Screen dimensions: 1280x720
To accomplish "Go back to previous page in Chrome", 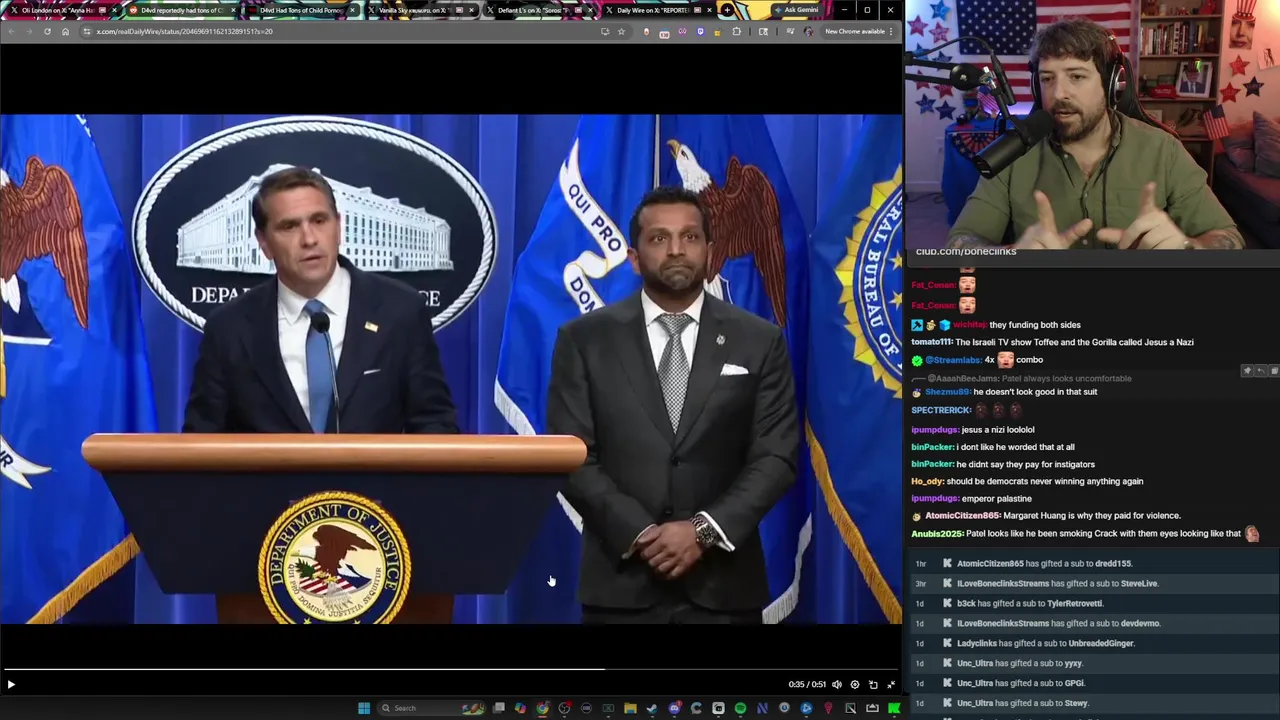I will click(11, 31).
